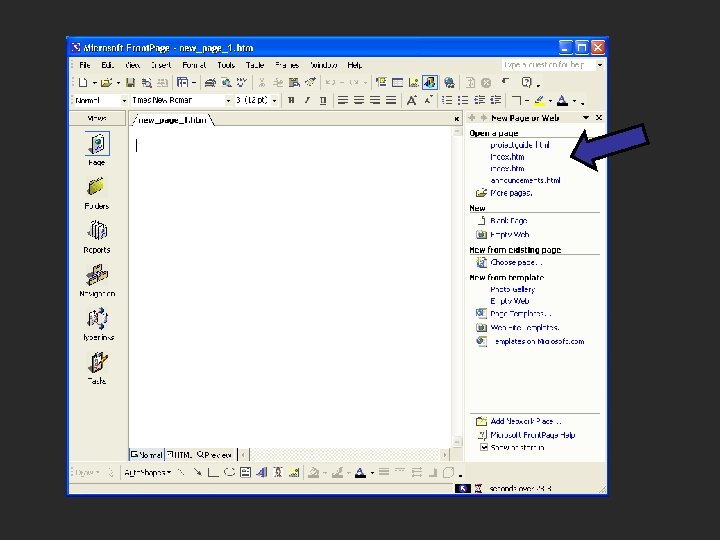
Task: Click the Print toolbar icon
Action: (x=210, y=83)
